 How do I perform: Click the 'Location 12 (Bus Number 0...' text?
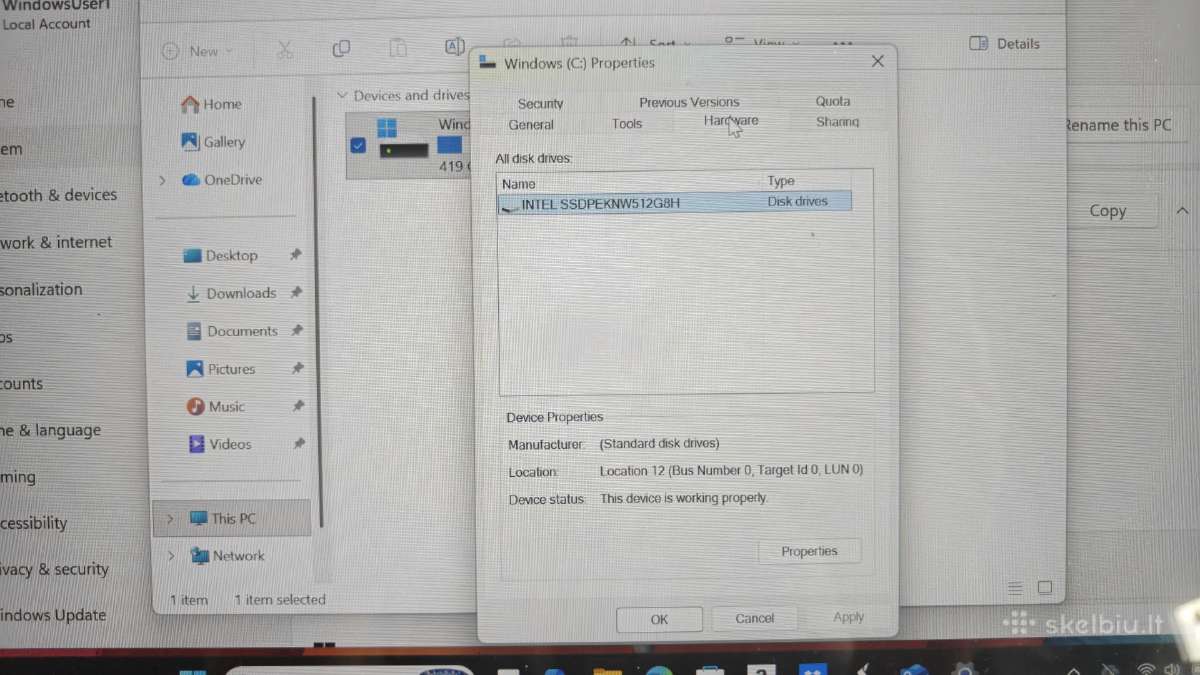tap(731, 470)
